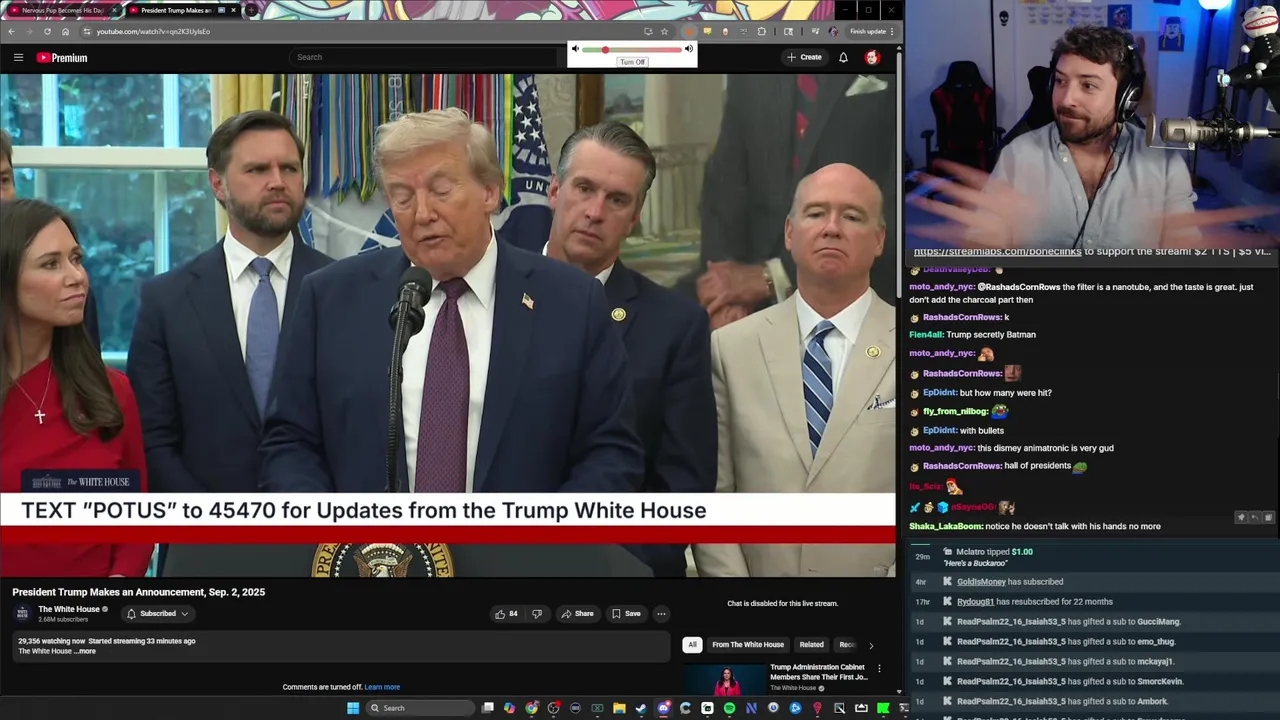Open The White House channel avatar
The width and height of the screenshot is (1280, 720).
[x=22, y=613]
